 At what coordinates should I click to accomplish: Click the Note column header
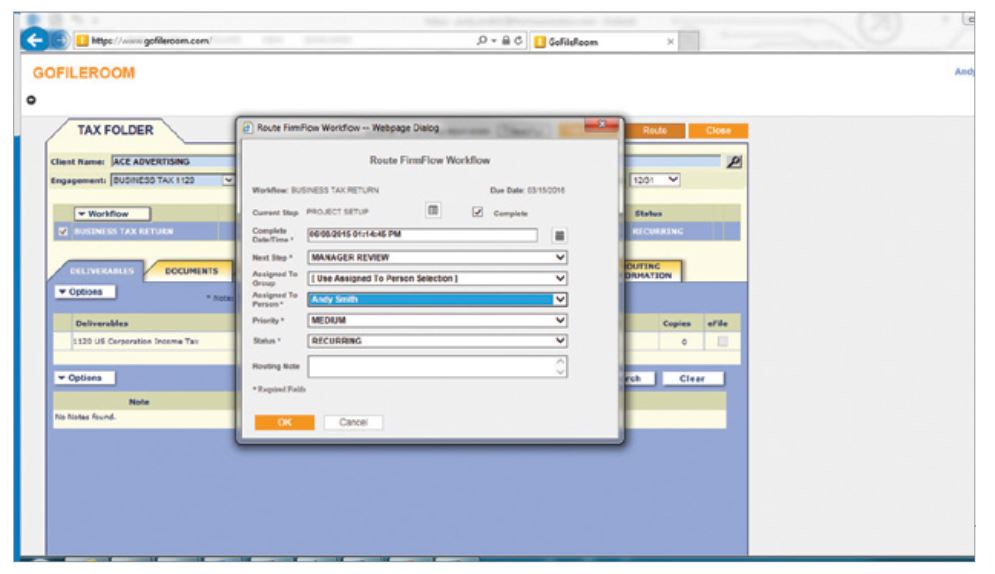pyautogui.click(x=139, y=402)
